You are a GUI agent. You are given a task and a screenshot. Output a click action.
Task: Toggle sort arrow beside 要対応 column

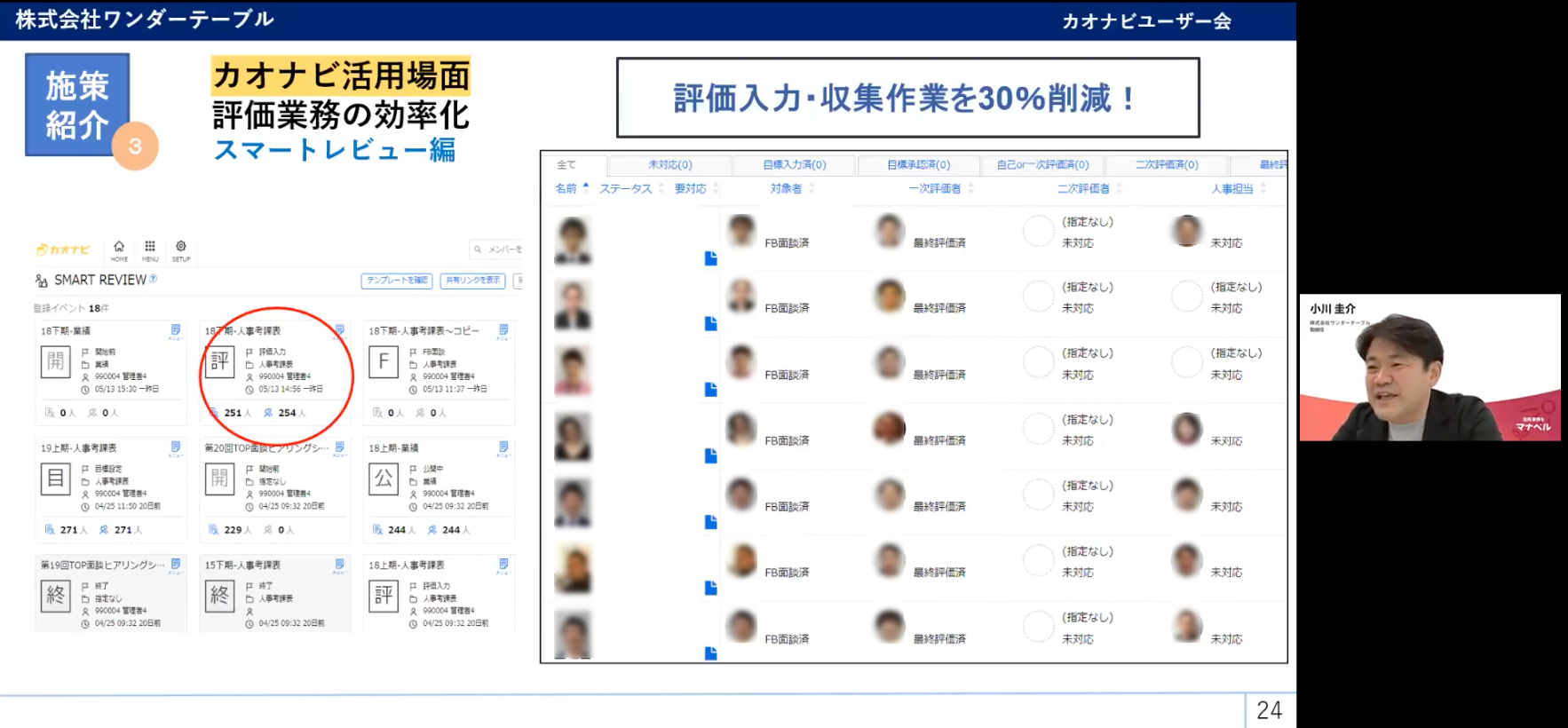(x=715, y=188)
